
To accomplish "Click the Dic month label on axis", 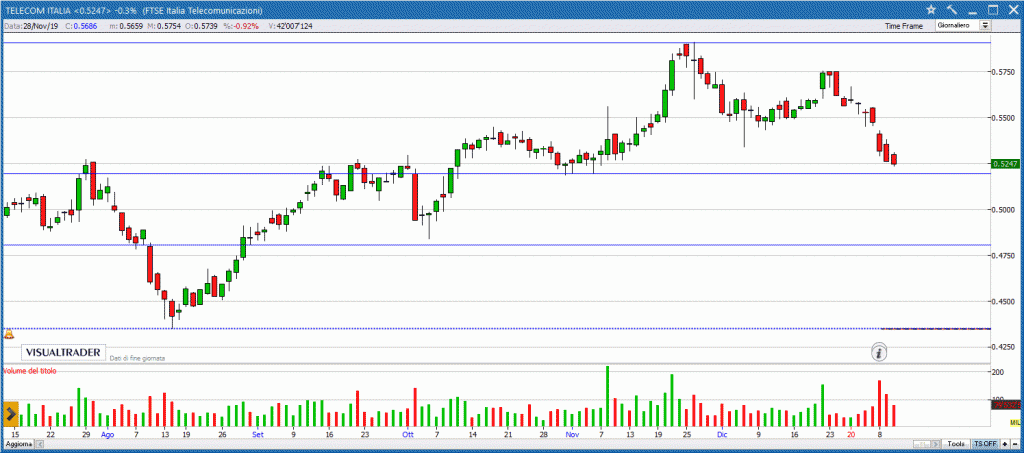I will pyautogui.click(x=722, y=434).
